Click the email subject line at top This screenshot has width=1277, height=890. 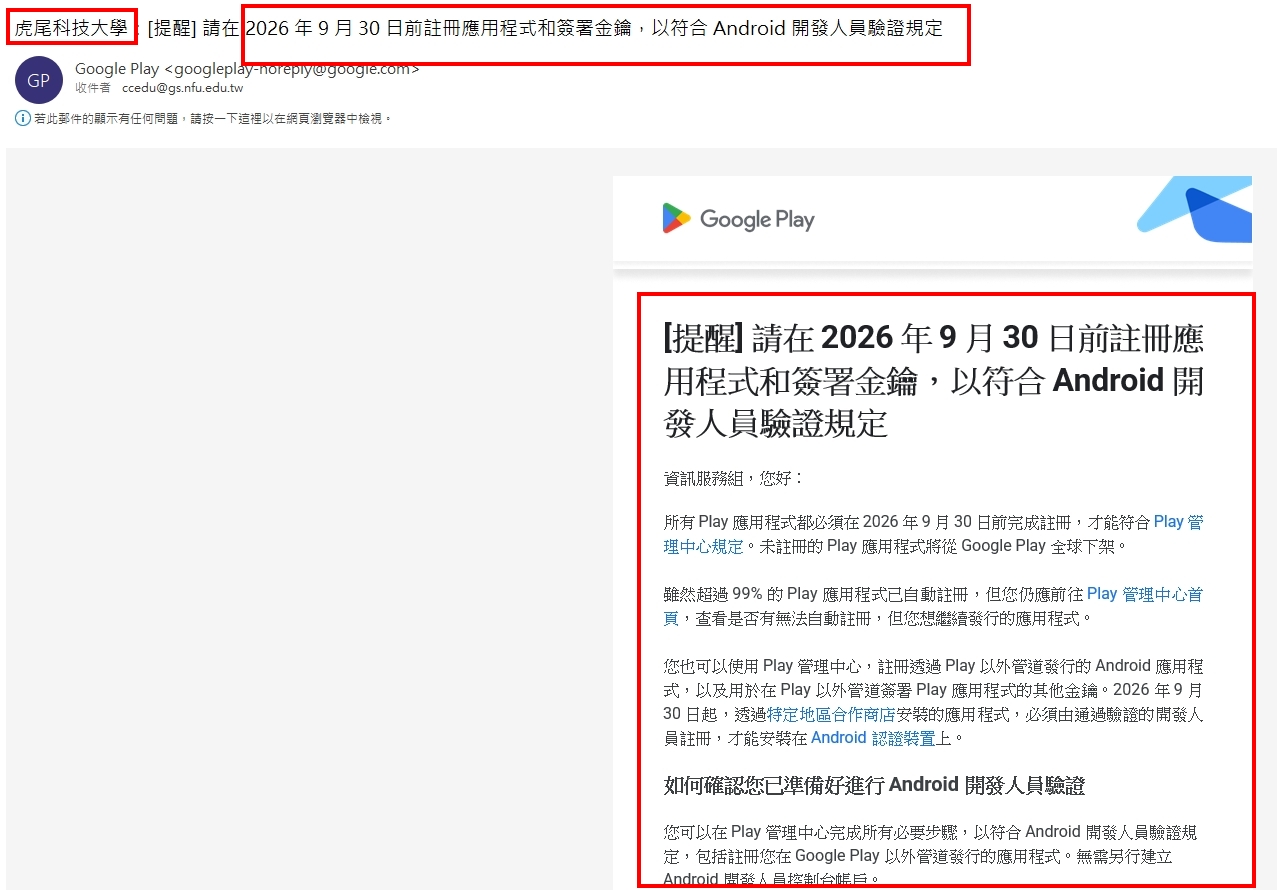pyautogui.click(x=478, y=28)
